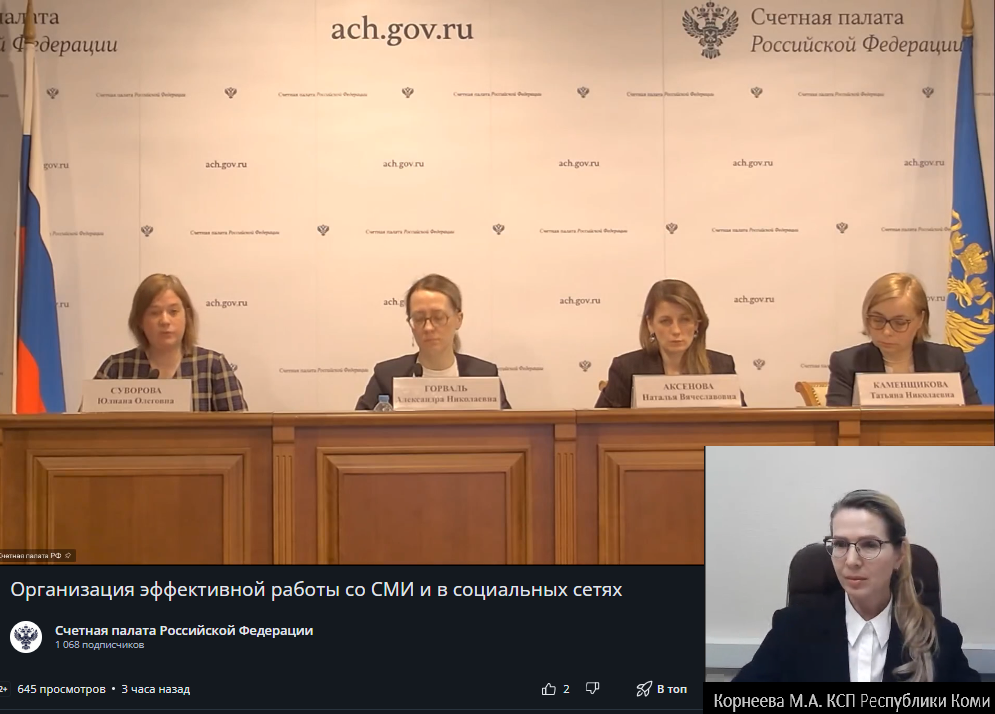Open channel Счетная палата Российской Федерации

pos(184,630)
